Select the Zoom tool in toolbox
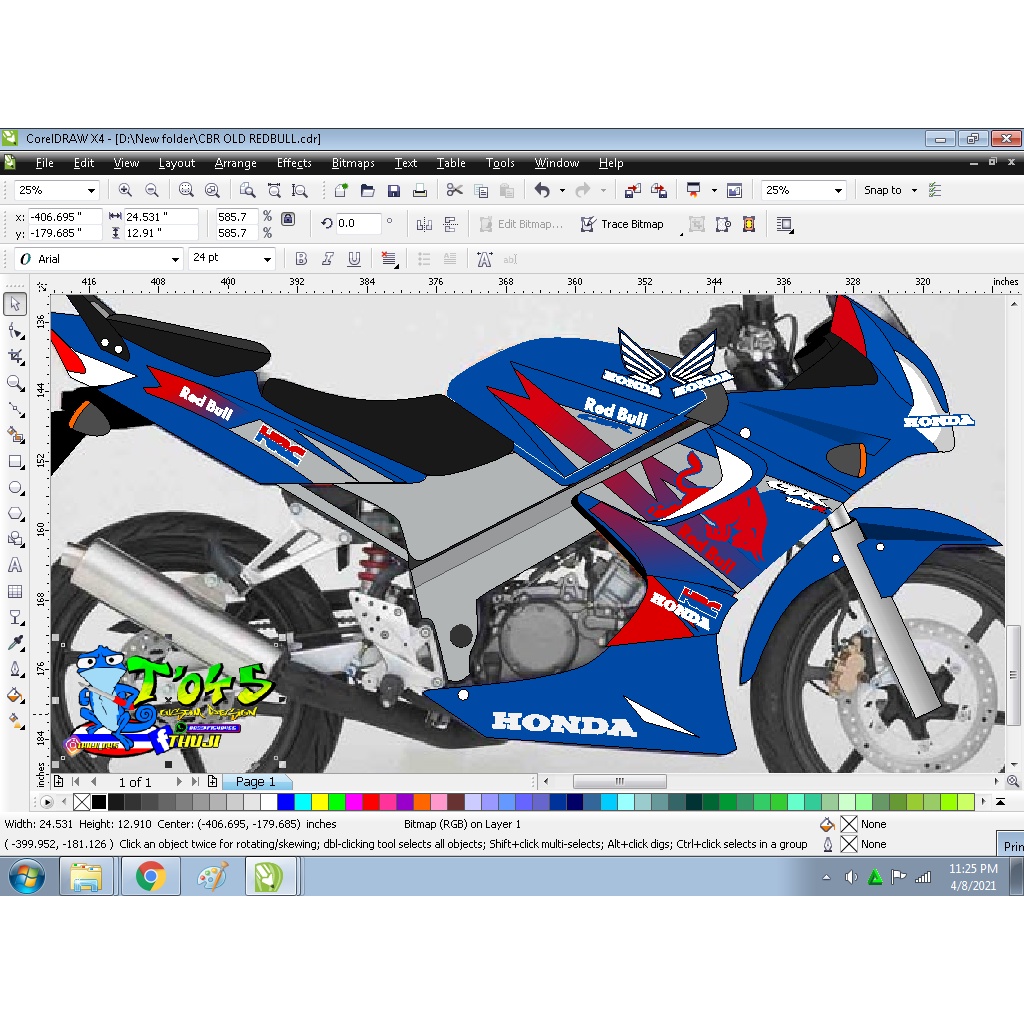The image size is (1024, 1024). 15,383
